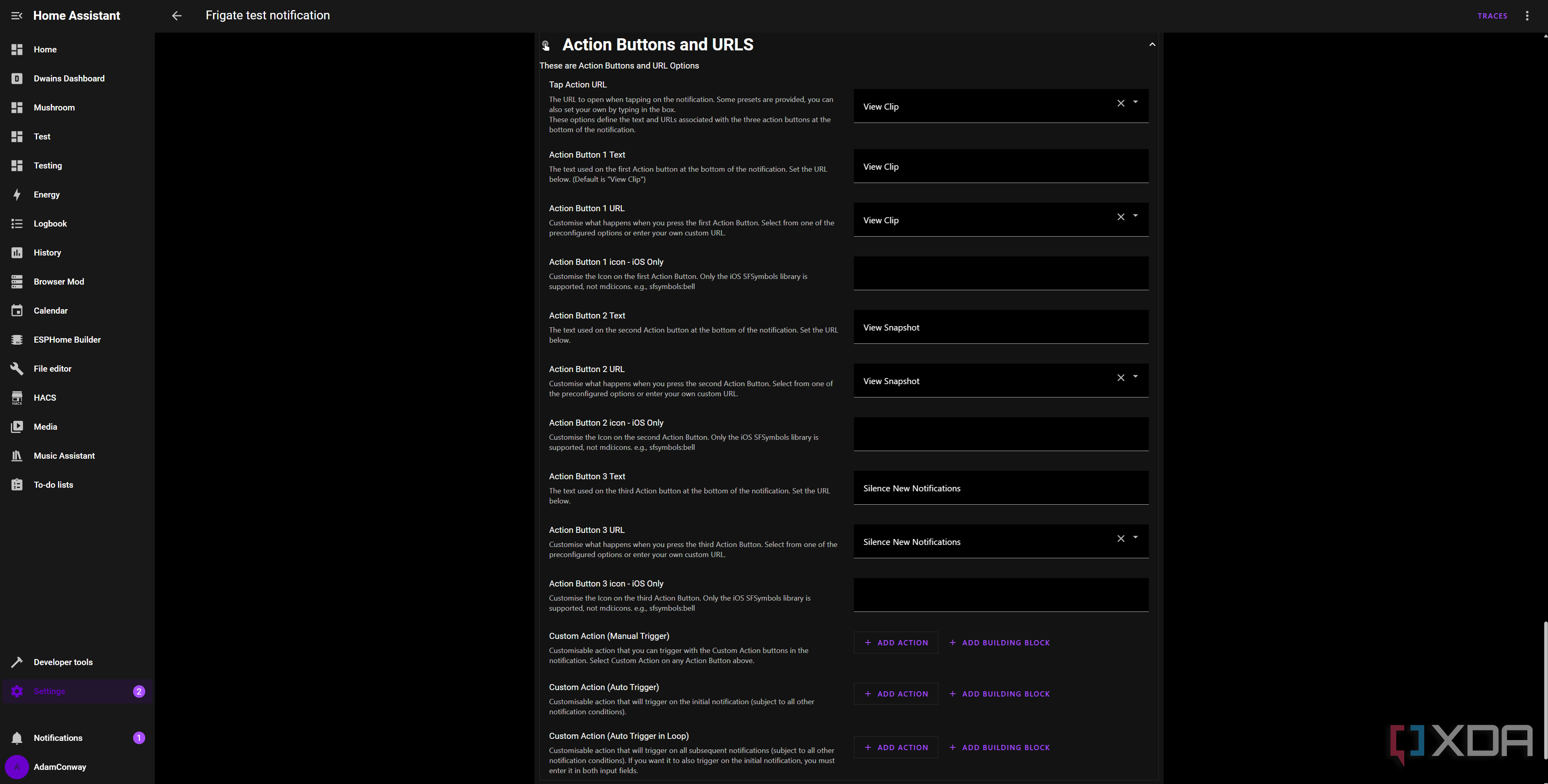The image size is (1548, 784).
Task: Edit the Action Button 2 Text field
Action: (x=1001, y=327)
